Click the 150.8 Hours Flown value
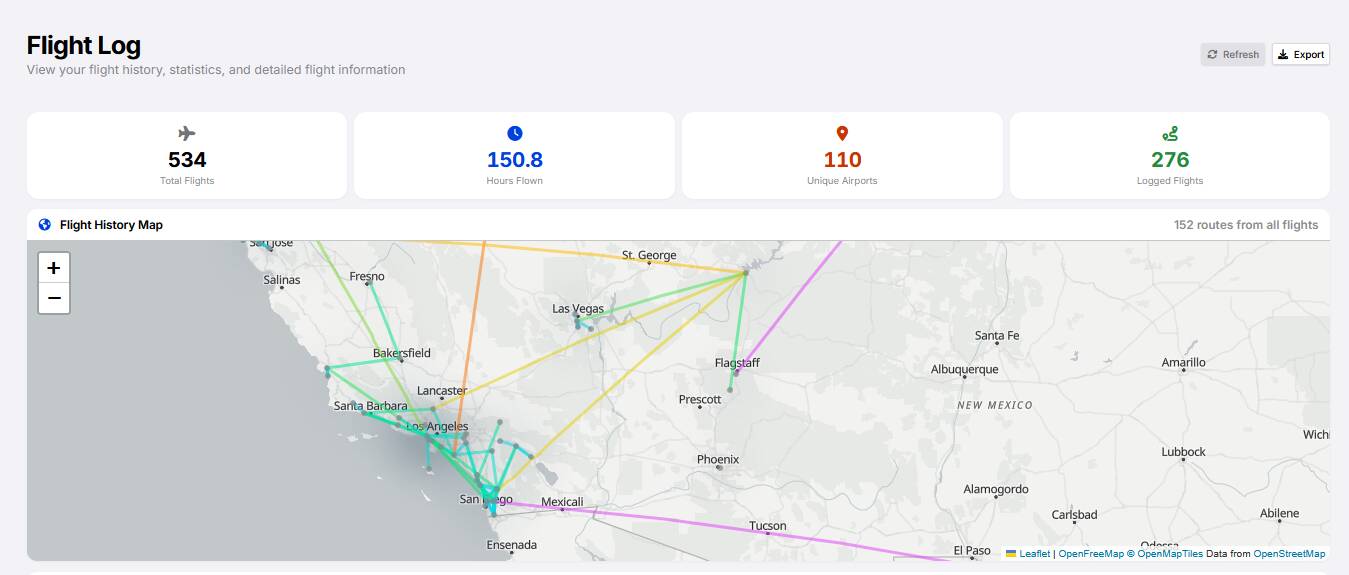The image size is (1349, 575). pos(515,160)
